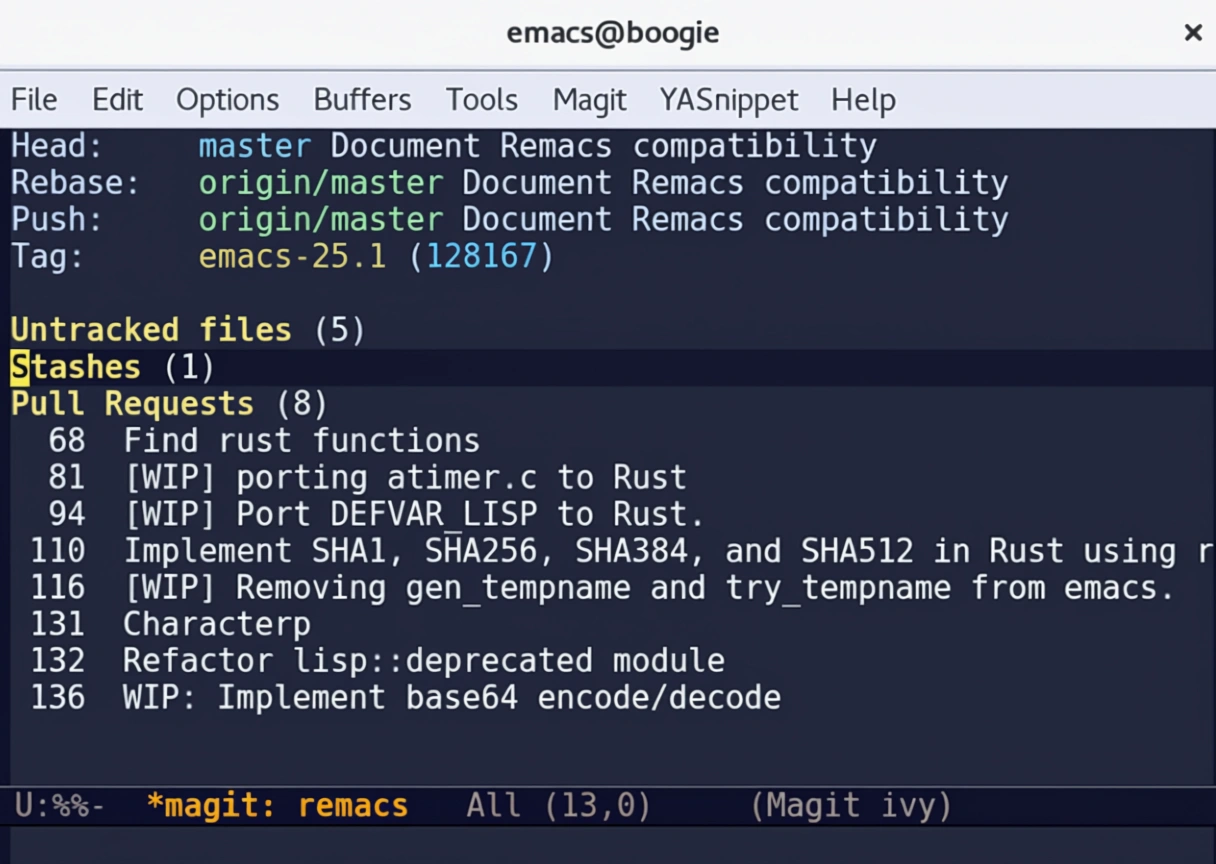Open the Buffers menu

tap(362, 100)
